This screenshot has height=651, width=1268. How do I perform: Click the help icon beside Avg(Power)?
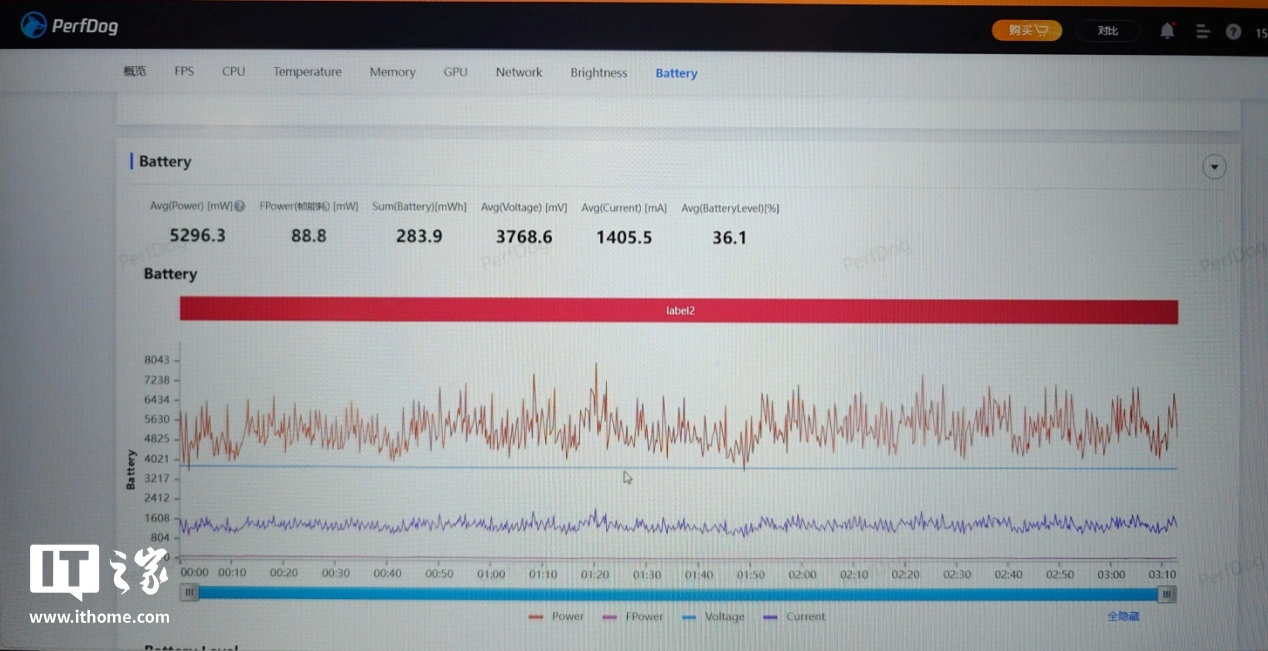click(x=240, y=207)
